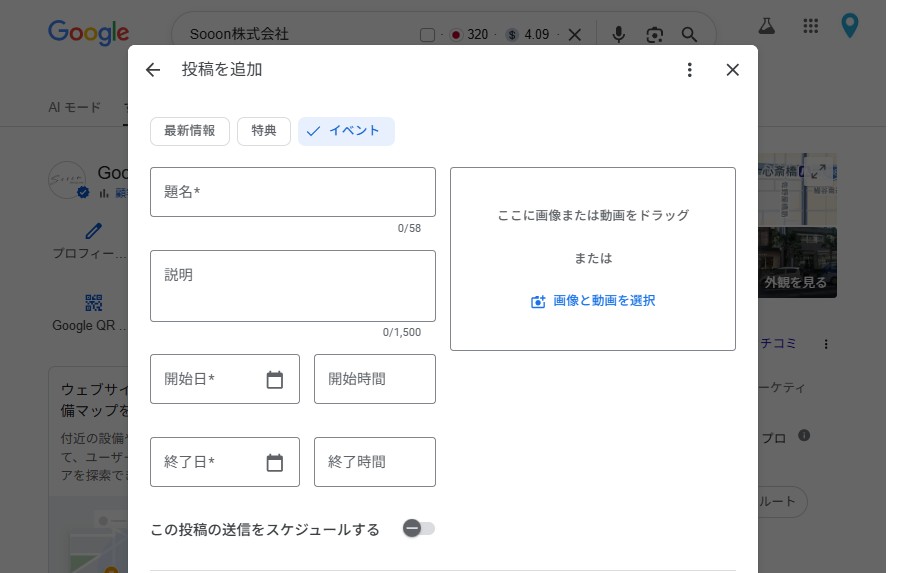
Task: Click the 題名 title input field
Action: pyautogui.click(x=293, y=192)
